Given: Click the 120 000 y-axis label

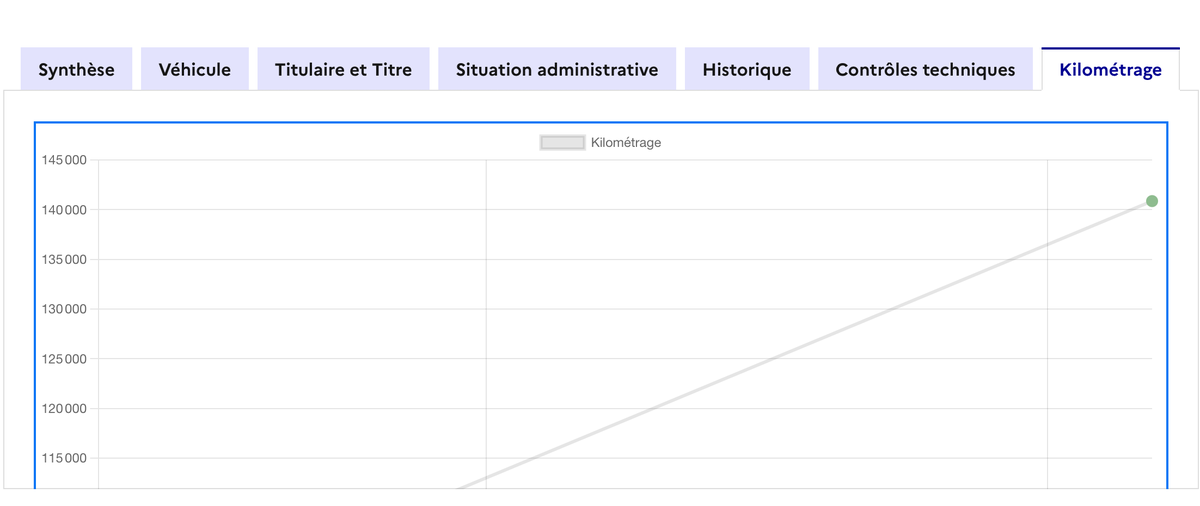Looking at the screenshot, I should 64,408.
